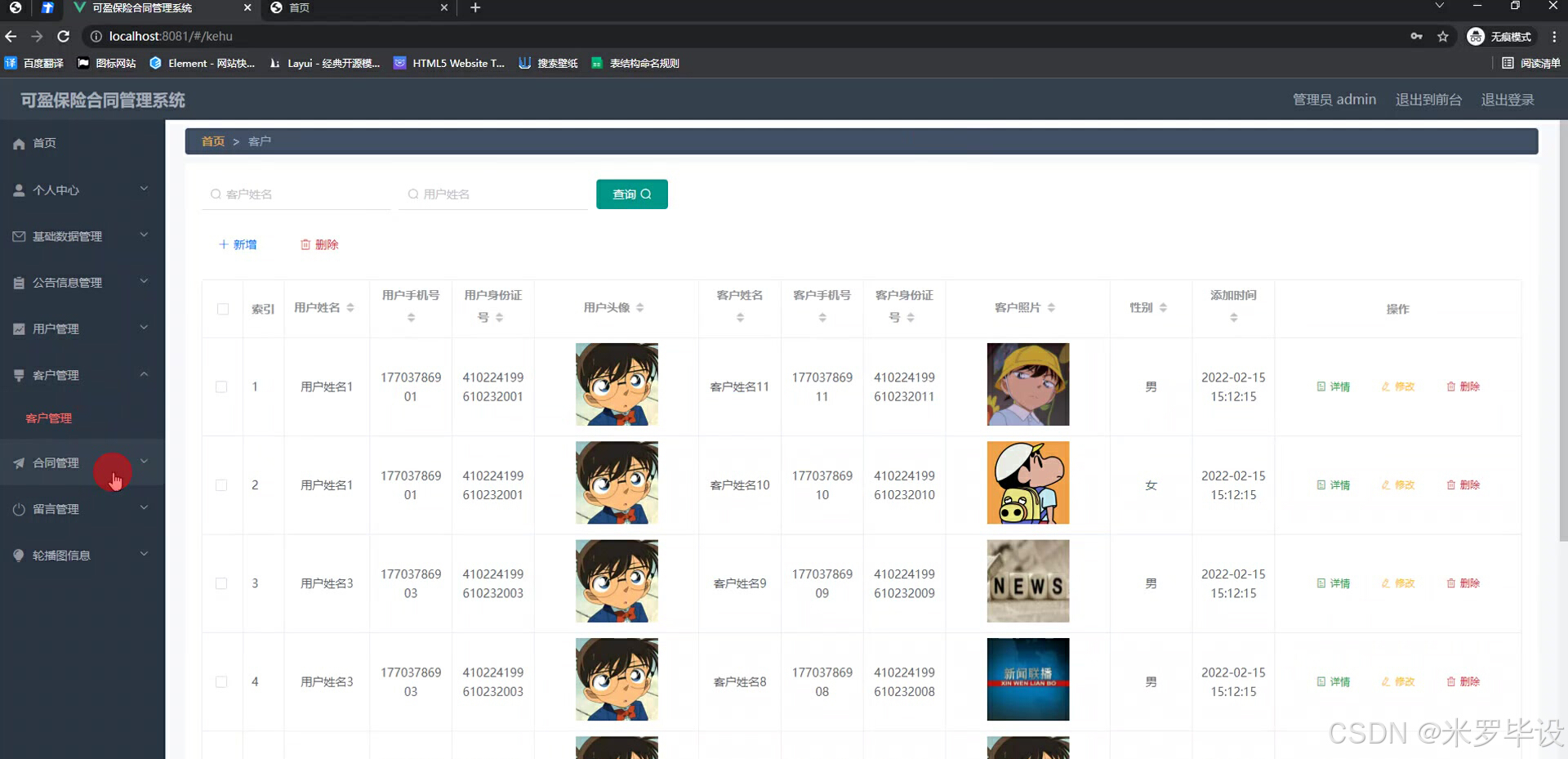Expand the 公告信息管理 chevron
Viewport: 1568px width, 759px height.
144,282
